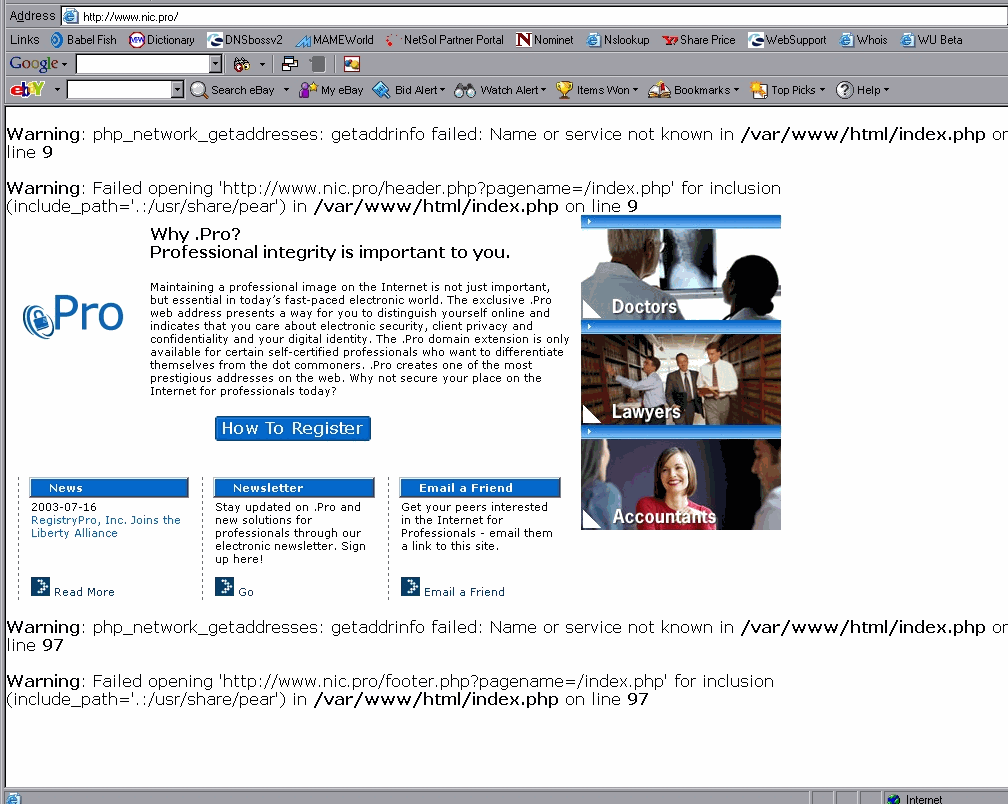Image resolution: width=1008 pixels, height=804 pixels.
Task: Click the Google toolbar popup blocker windows icon
Action: 290,64
